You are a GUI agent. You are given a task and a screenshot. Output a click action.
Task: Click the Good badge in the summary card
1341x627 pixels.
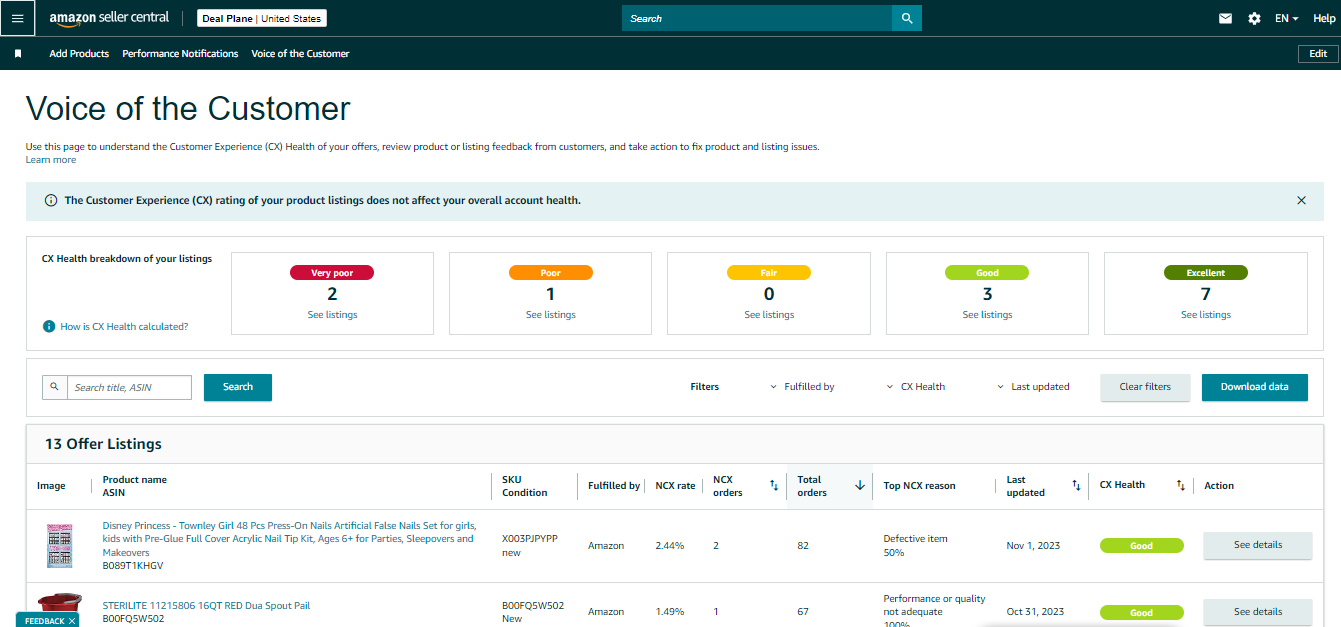[x=987, y=273]
